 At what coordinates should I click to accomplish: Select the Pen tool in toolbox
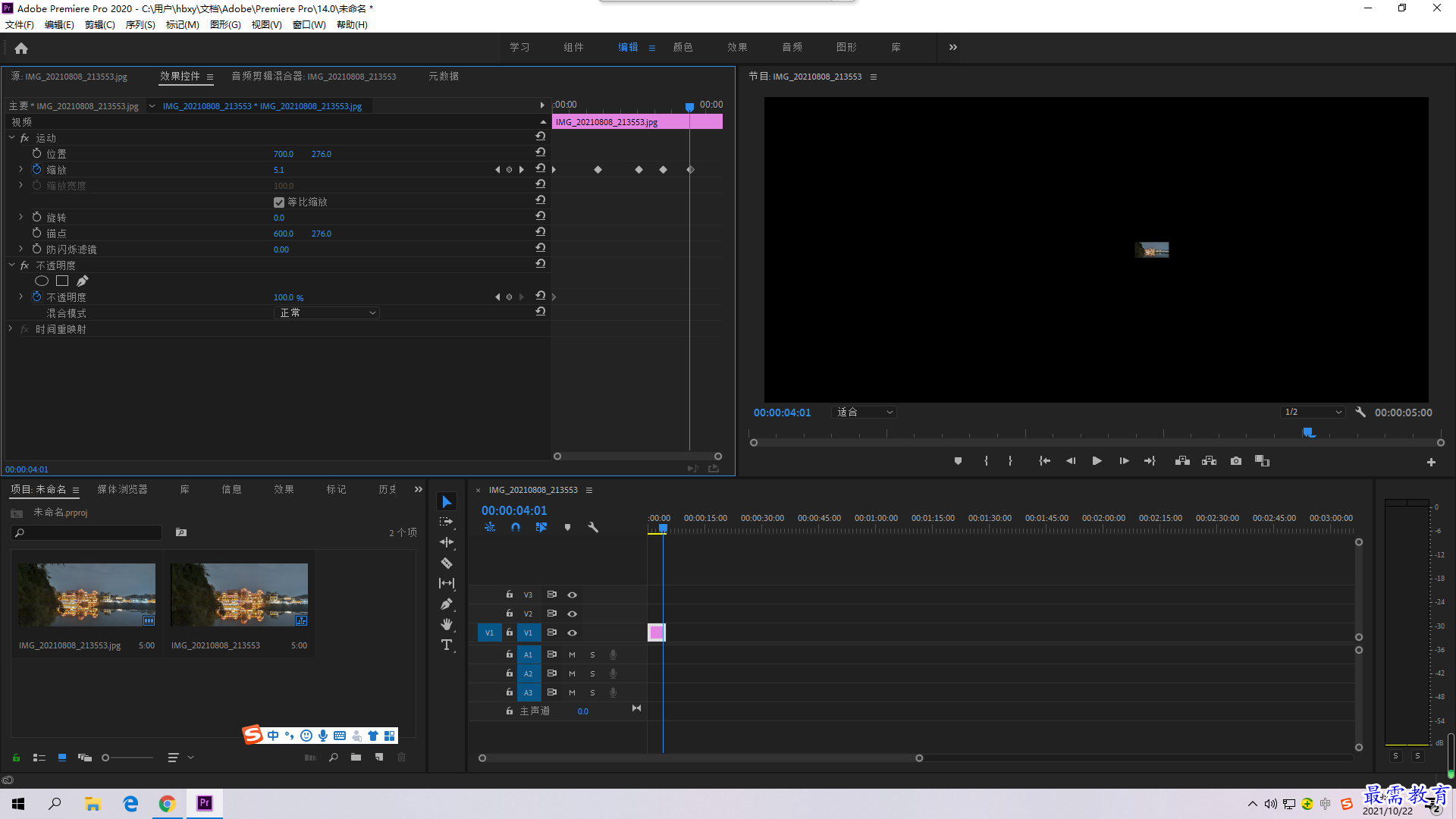(x=447, y=604)
